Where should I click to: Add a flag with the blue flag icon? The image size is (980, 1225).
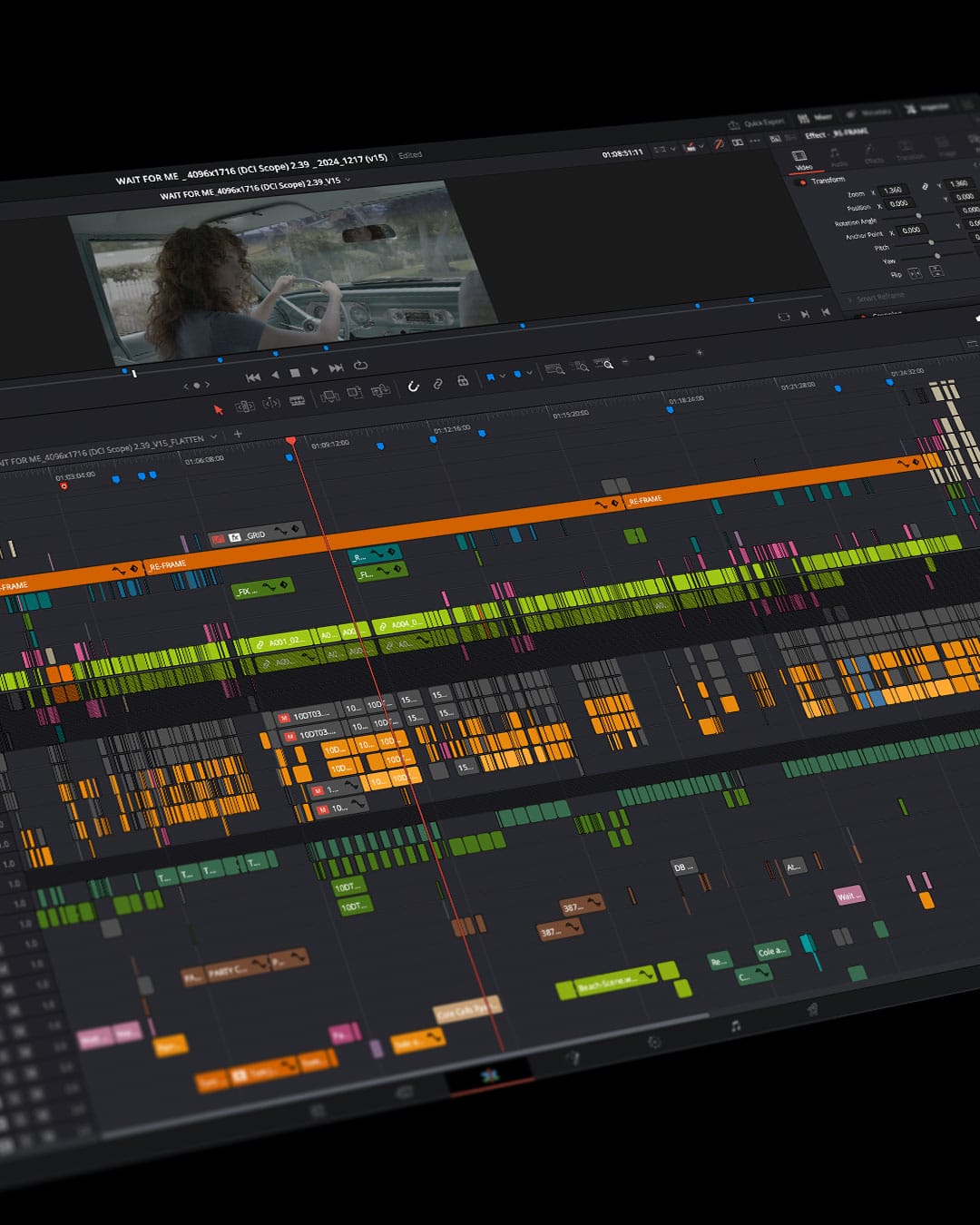[x=491, y=377]
